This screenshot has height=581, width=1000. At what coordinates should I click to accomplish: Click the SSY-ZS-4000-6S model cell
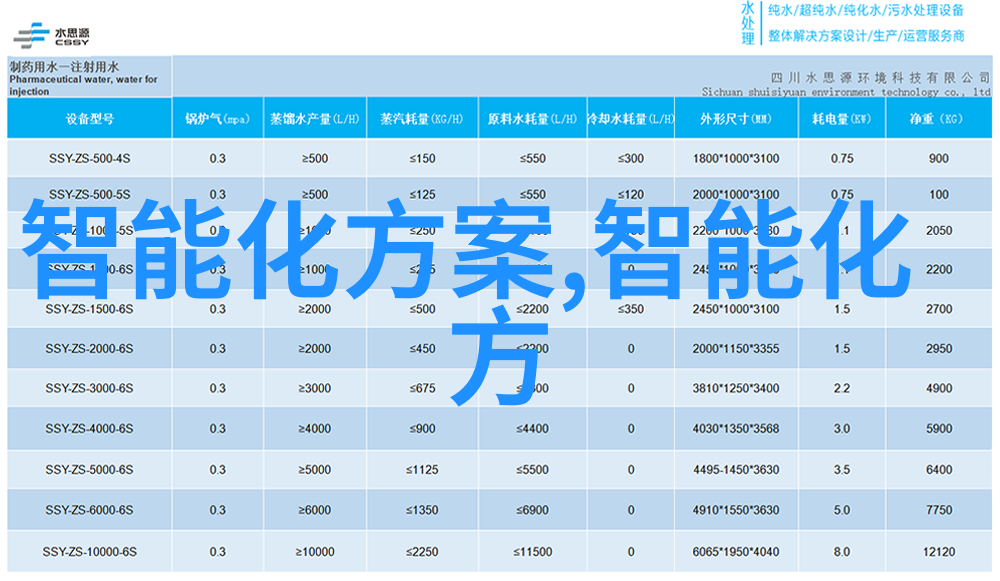tap(89, 429)
